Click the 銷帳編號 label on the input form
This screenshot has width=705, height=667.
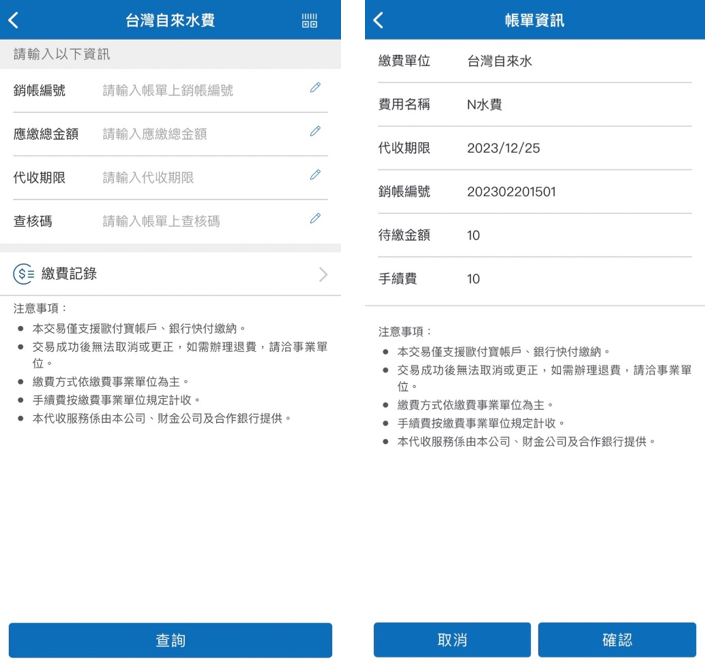pos(39,90)
